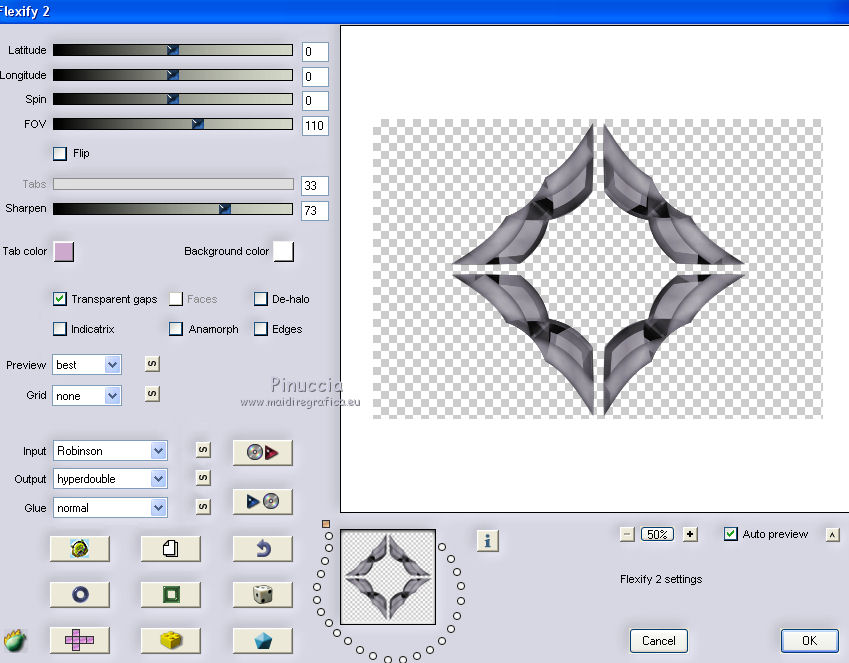Open the Input projection dropdown

[x=110, y=451]
